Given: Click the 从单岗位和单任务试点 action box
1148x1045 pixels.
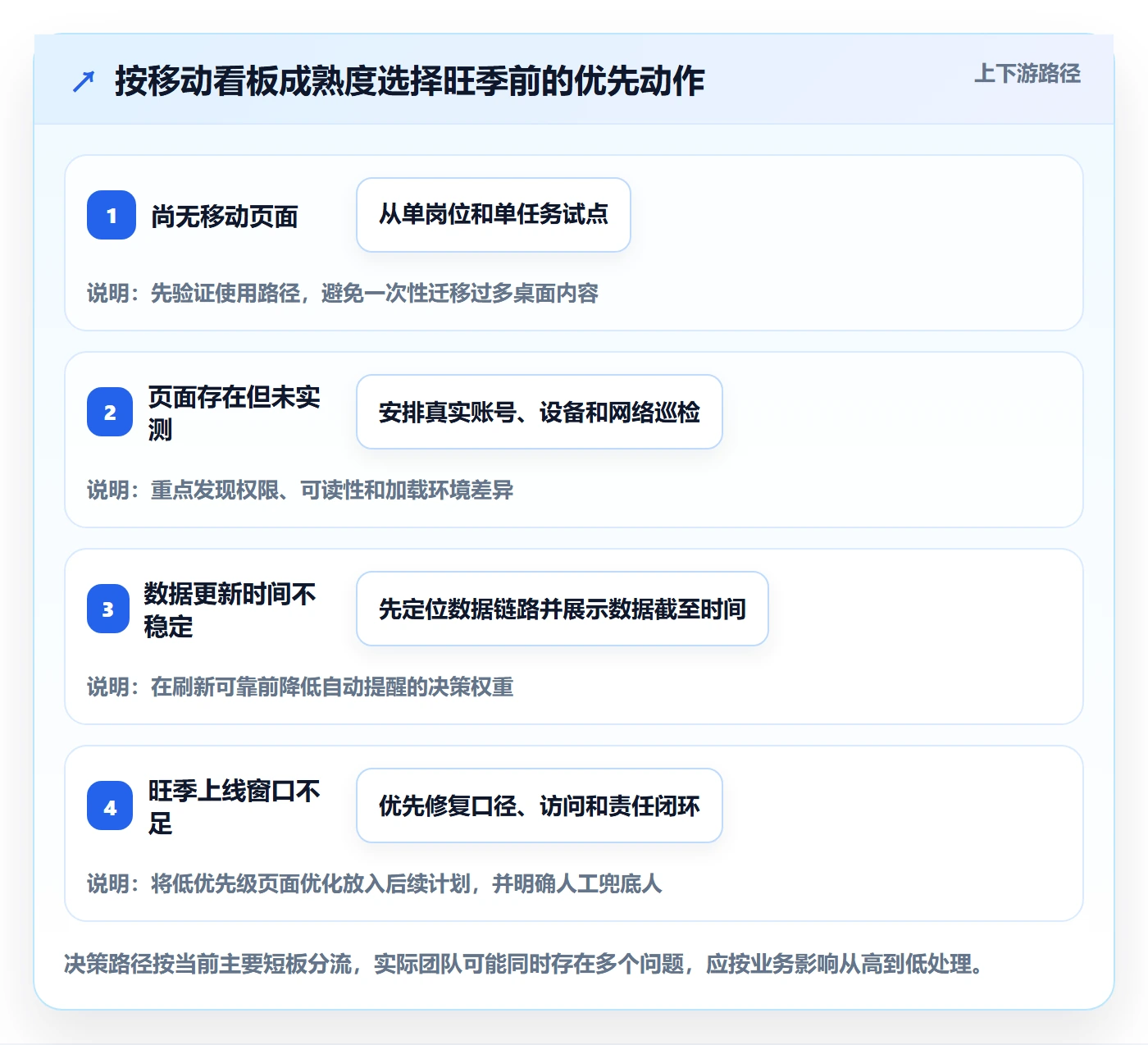Looking at the screenshot, I should point(494,215).
